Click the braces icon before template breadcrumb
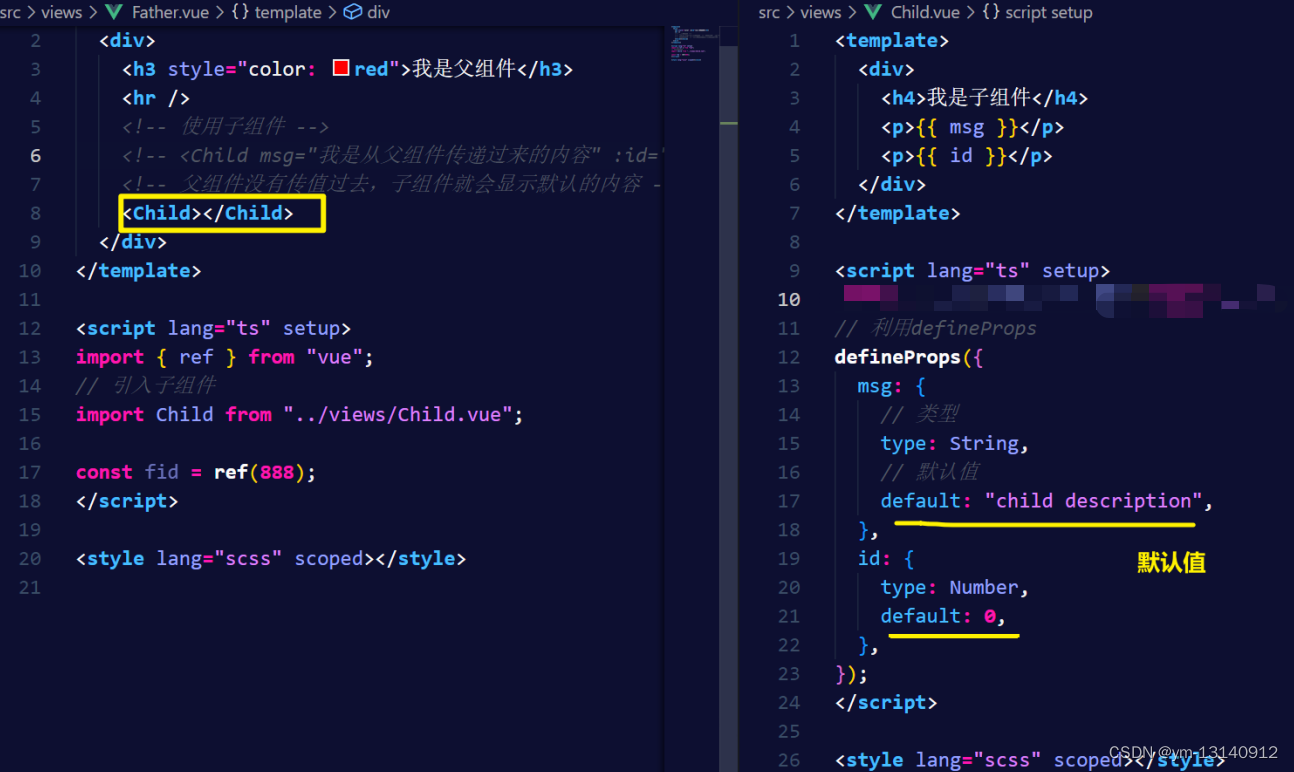 239,12
